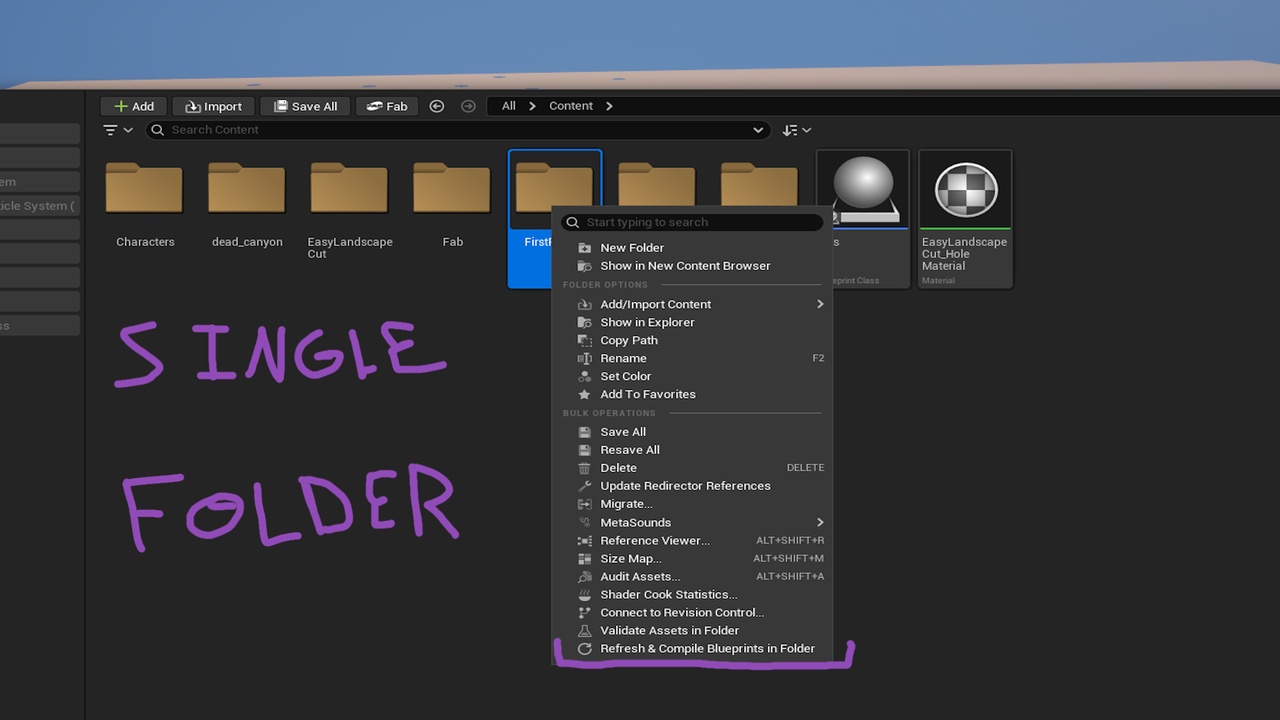Expand the Add/Import Content submenu
Screen dimensions: 1280x720
tap(692, 304)
